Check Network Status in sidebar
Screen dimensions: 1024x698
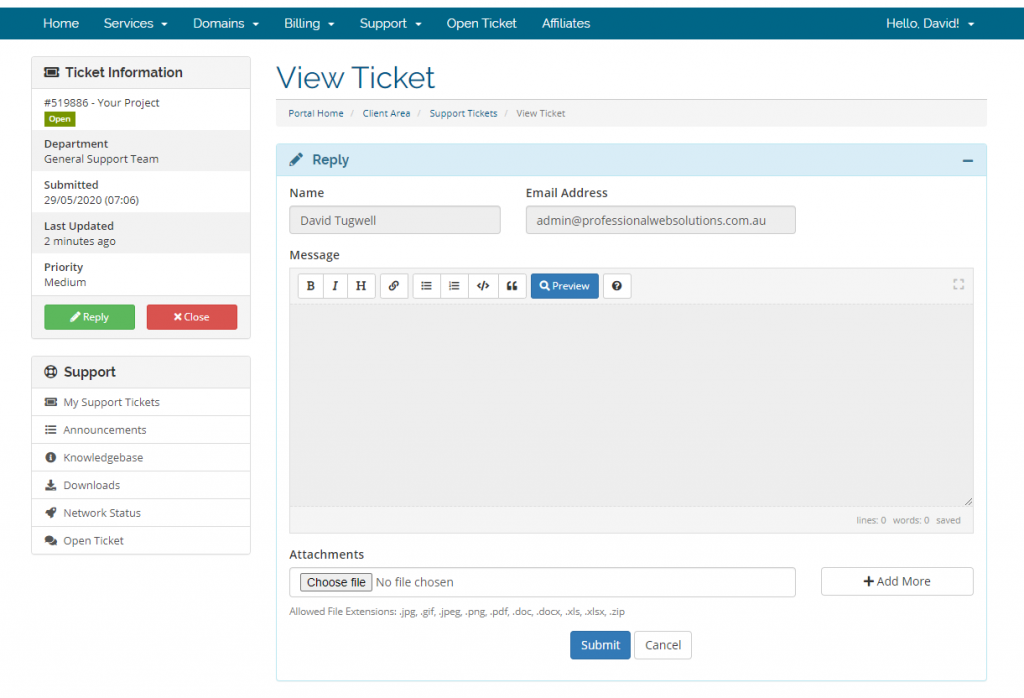pyautogui.click(x=141, y=513)
